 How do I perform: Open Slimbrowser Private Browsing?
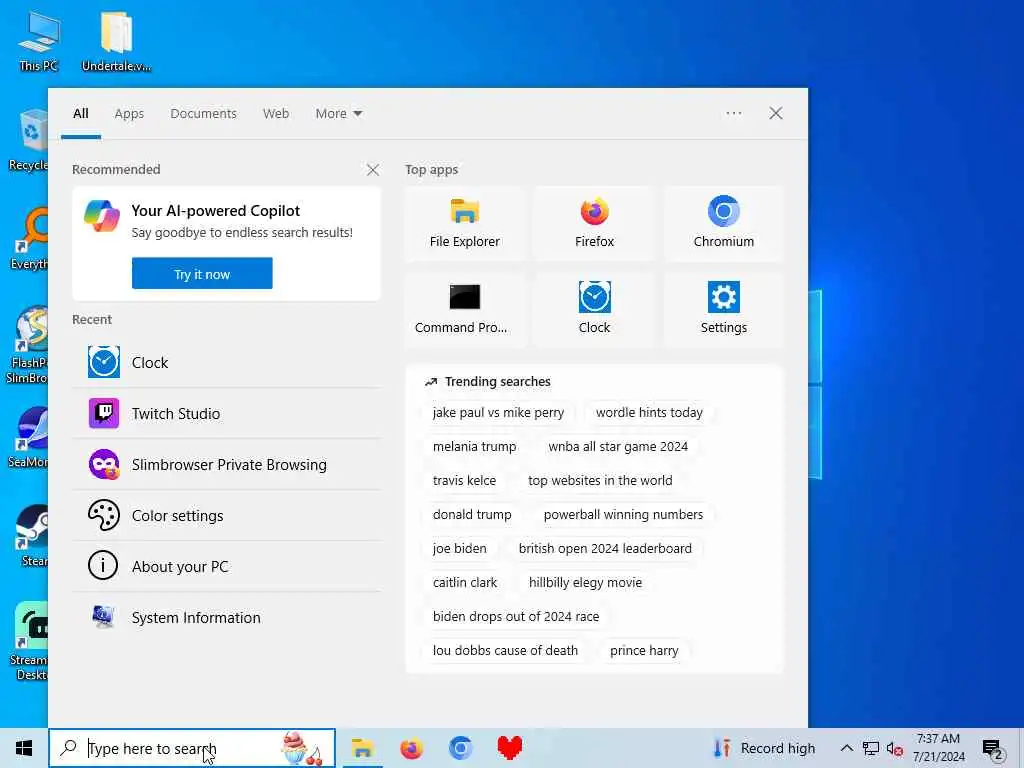(x=227, y=464)
